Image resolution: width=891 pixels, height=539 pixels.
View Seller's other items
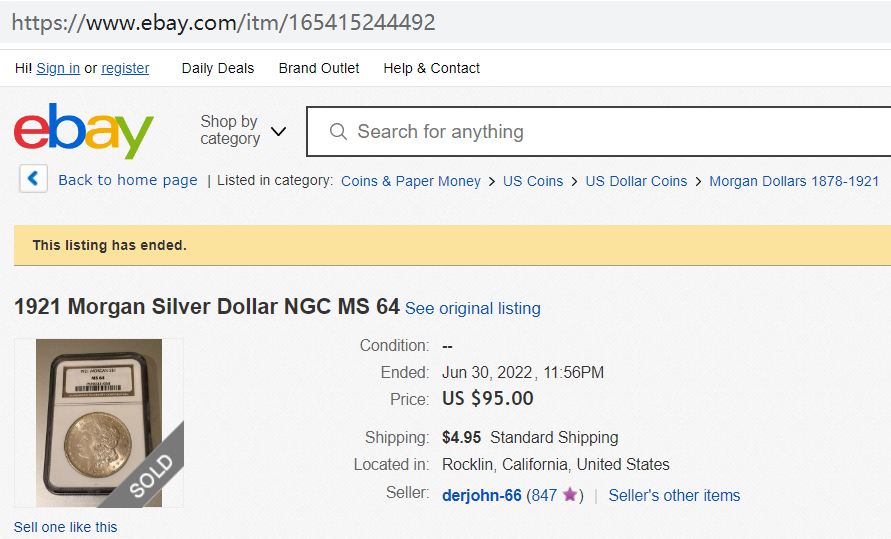point(674,495)
